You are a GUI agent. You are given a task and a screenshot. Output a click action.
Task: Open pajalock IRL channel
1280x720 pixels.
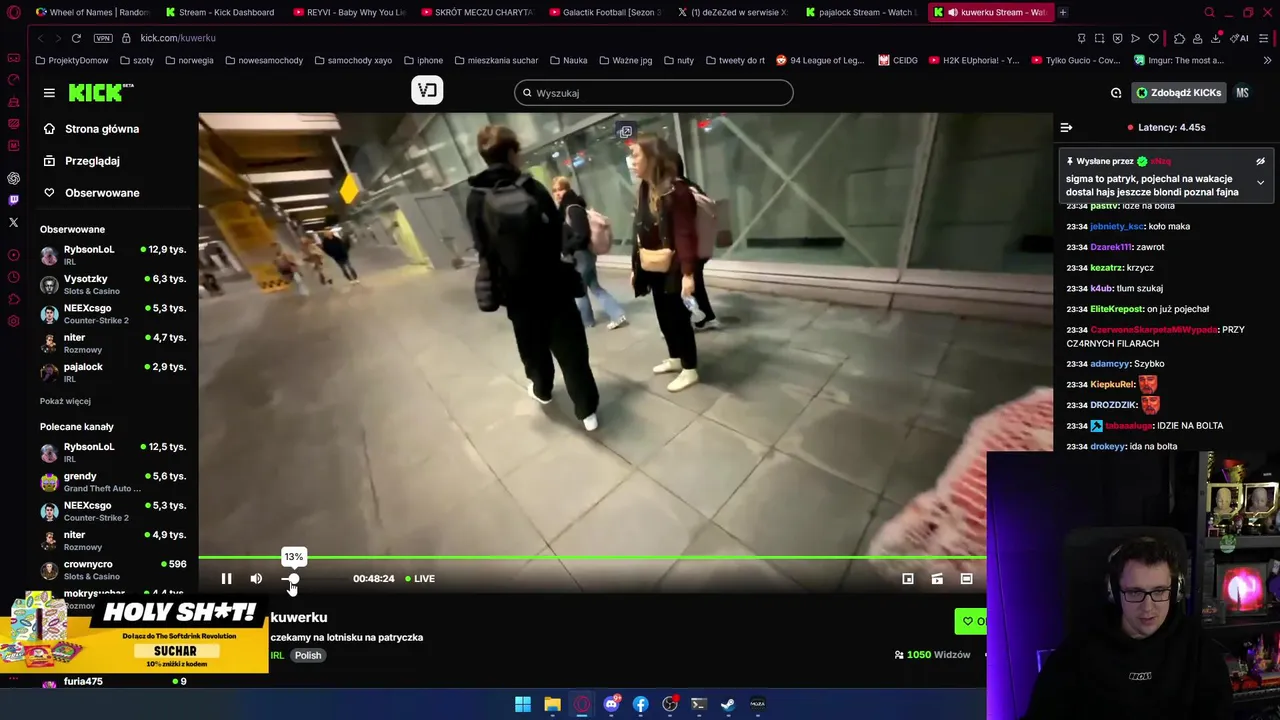pyautogui.click(x=113, y=372)
